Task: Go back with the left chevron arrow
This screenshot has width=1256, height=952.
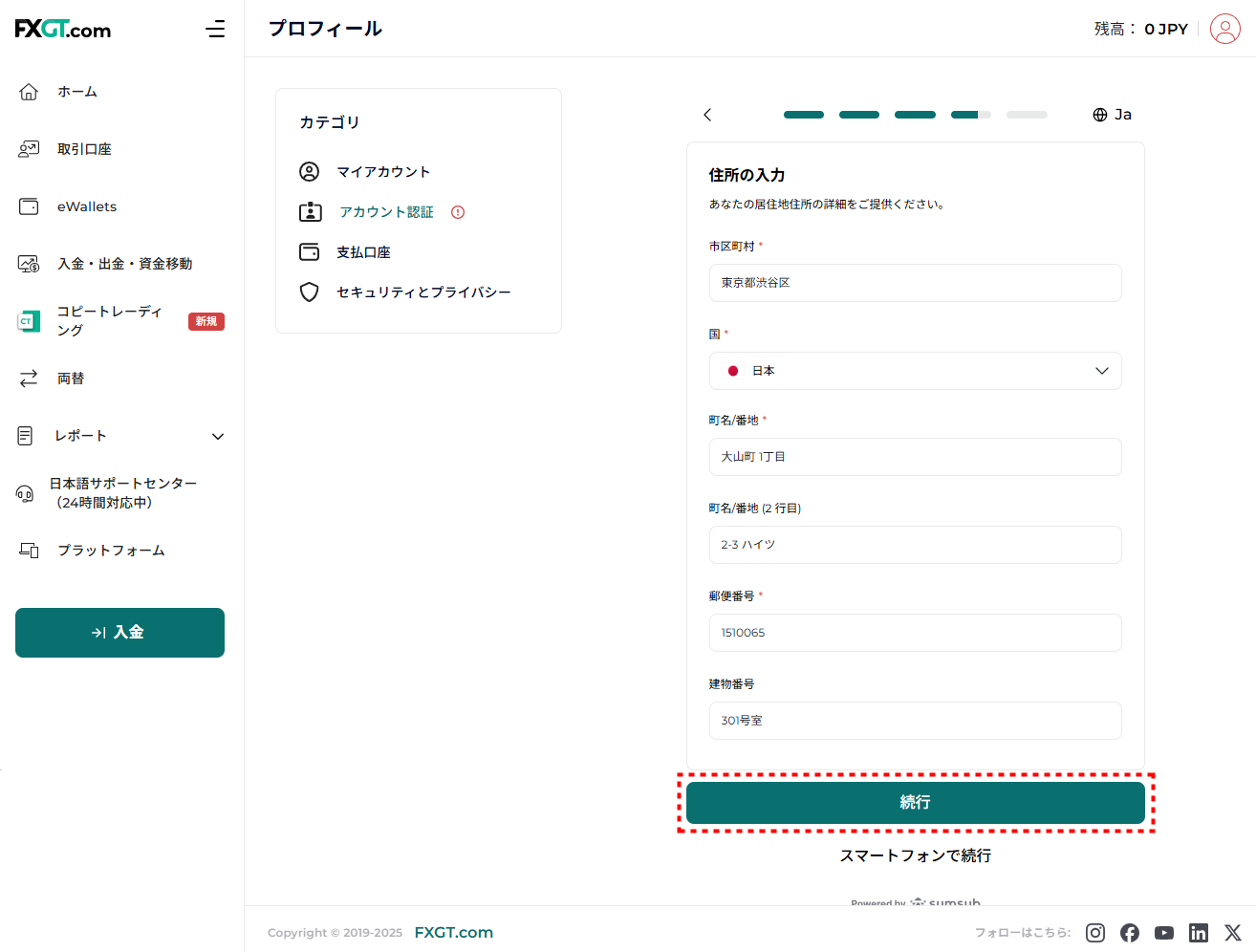Action: 707,115
